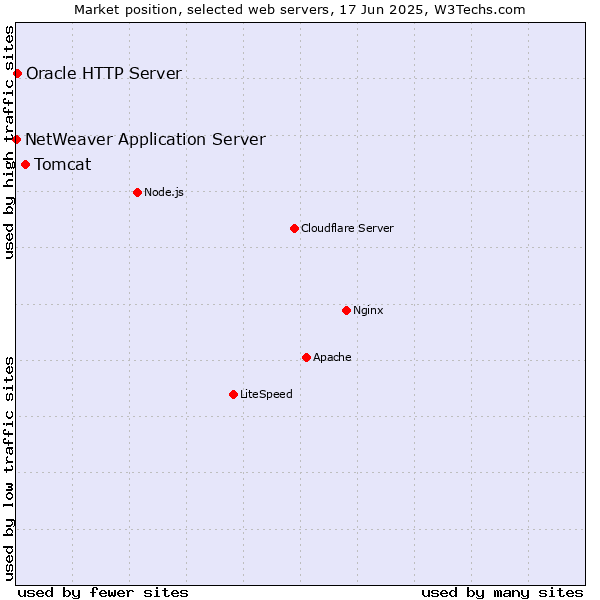Click the chart title 'Market position, selected web servers'
The height and width of the screenshot is (600, 600).
[x=204, y=10]
